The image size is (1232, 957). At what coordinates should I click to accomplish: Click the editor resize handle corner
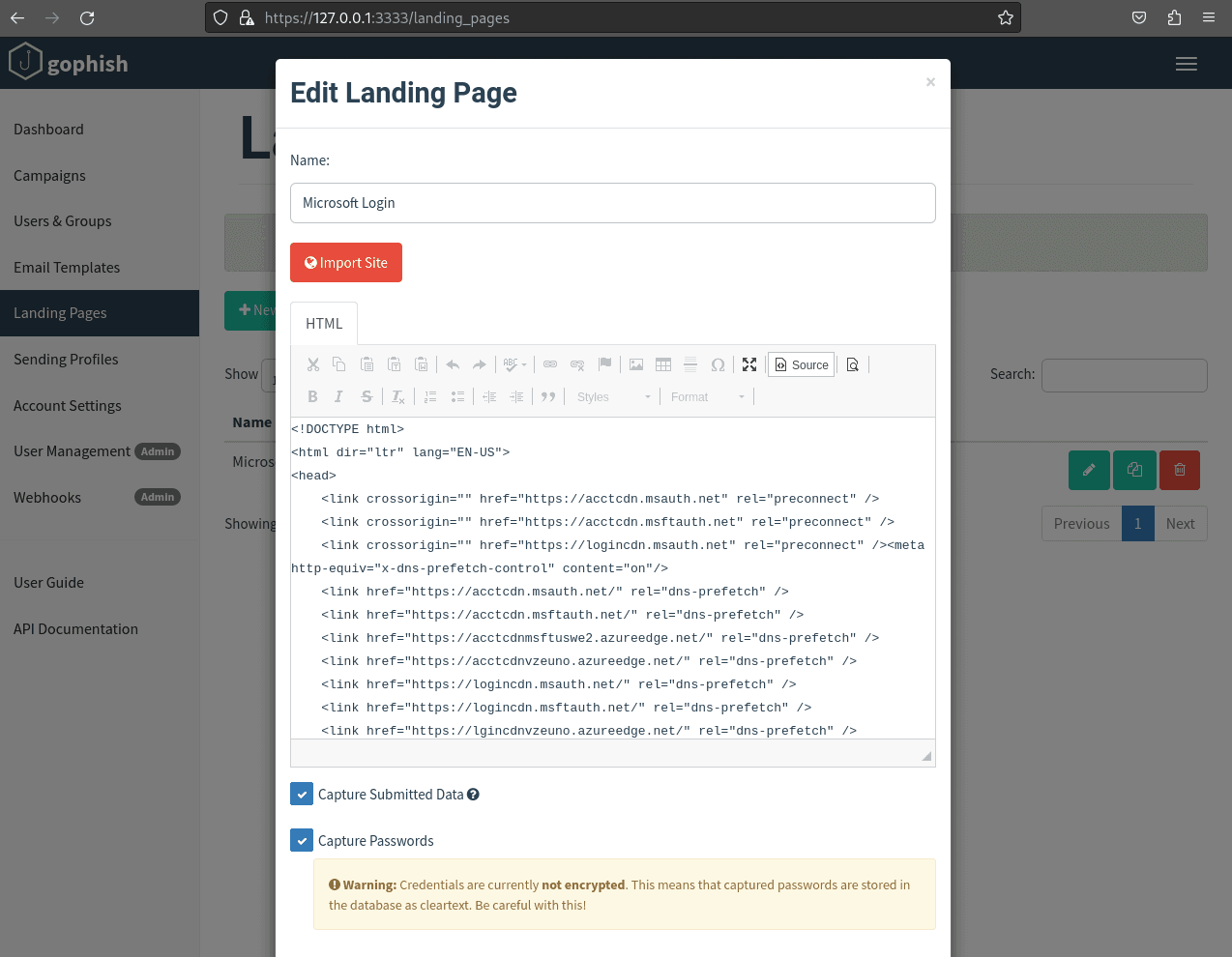click(x=926, y=756)
